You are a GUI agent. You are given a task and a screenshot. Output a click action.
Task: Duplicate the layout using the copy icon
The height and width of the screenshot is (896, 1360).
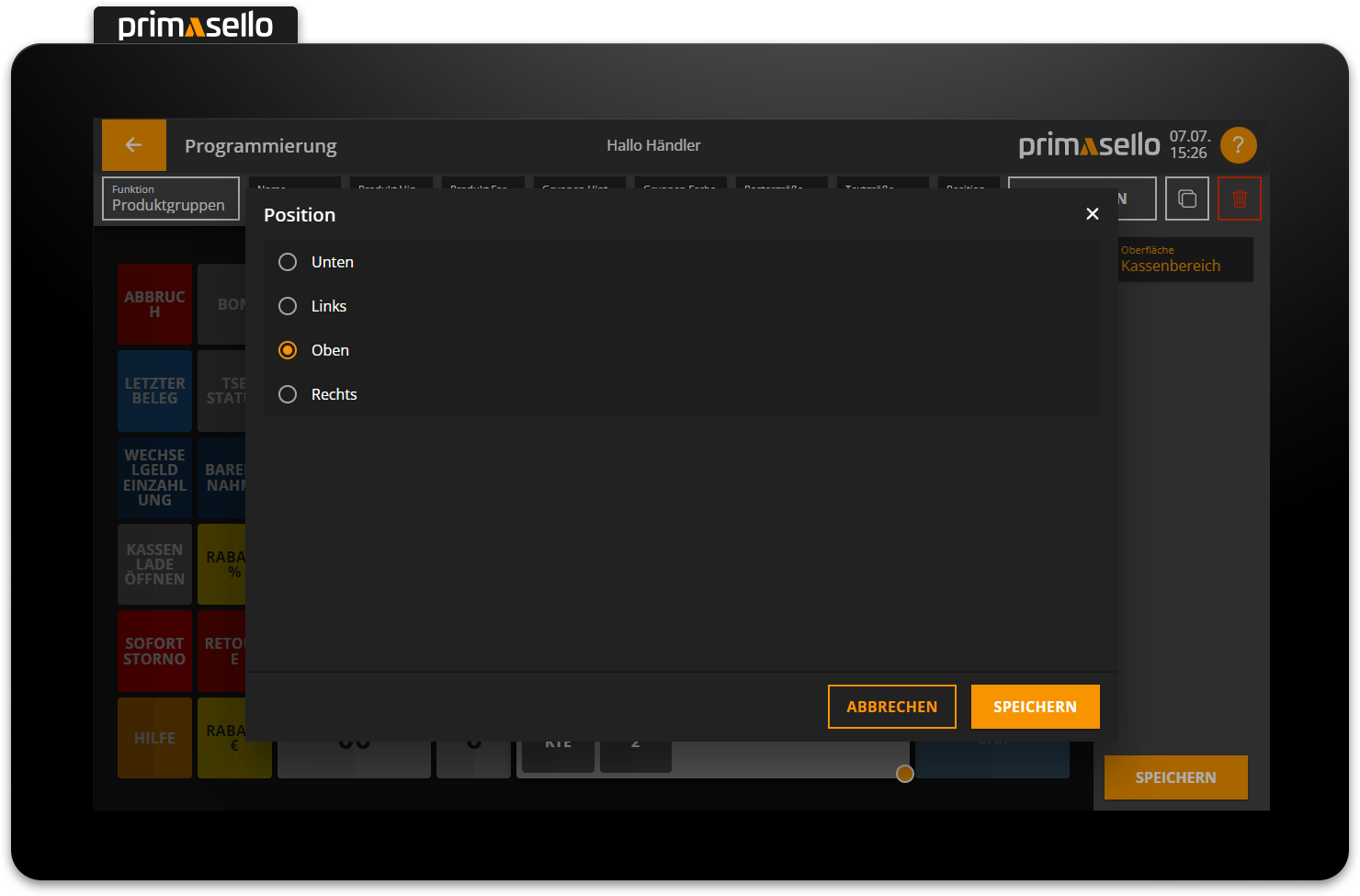coord(1186,198)
